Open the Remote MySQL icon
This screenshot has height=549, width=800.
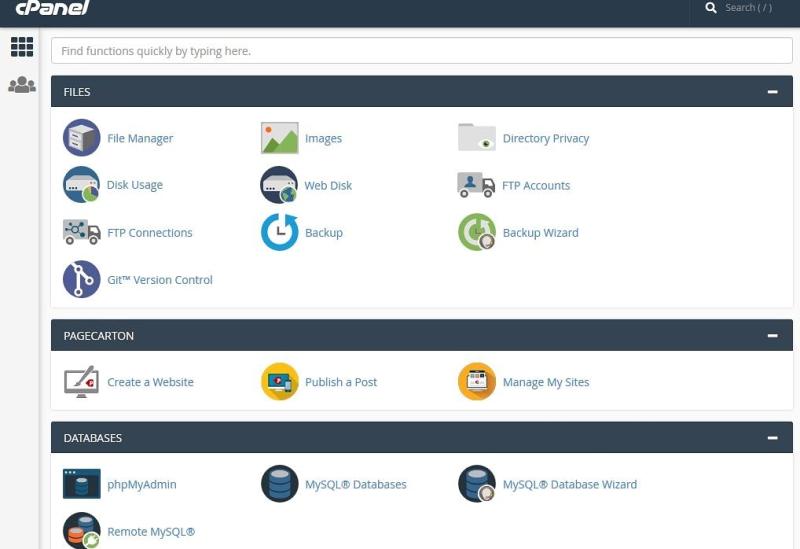82,531
